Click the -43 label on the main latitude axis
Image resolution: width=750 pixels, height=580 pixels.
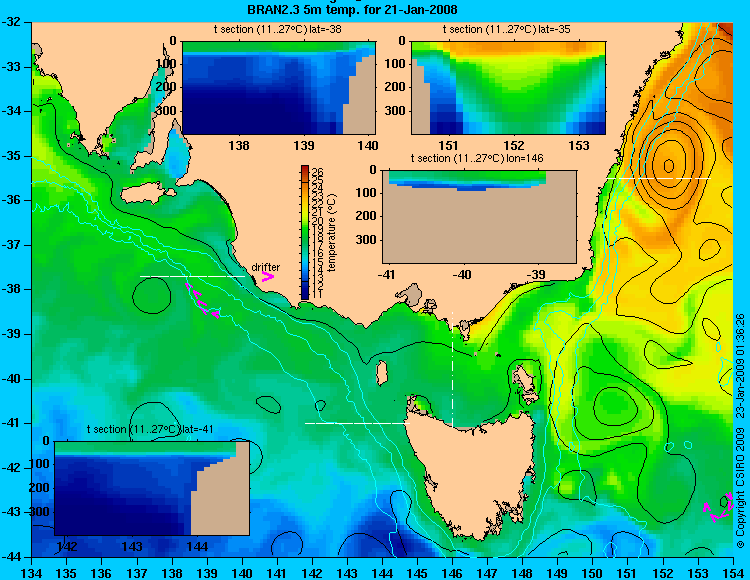(13, 512)
